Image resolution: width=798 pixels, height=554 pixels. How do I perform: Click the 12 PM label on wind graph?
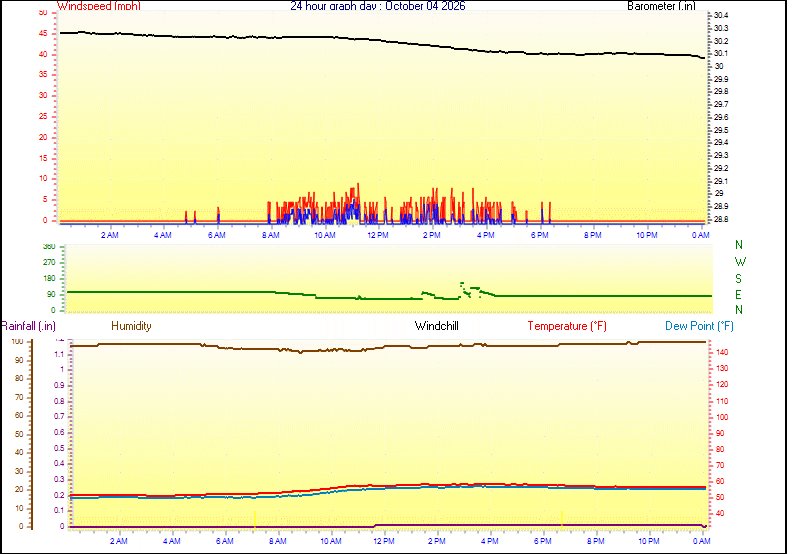378,235
